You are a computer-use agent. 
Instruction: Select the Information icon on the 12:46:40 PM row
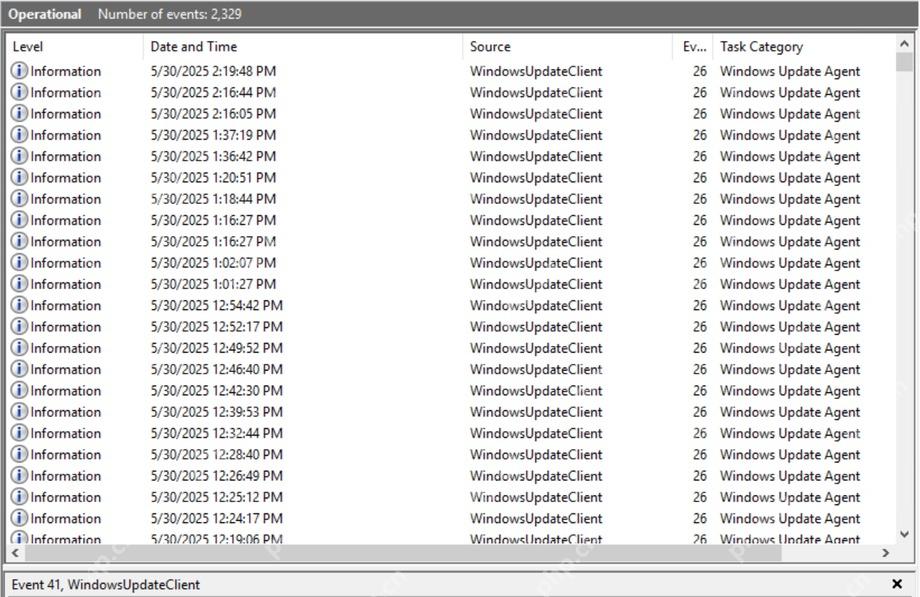[x=19, y=369]
